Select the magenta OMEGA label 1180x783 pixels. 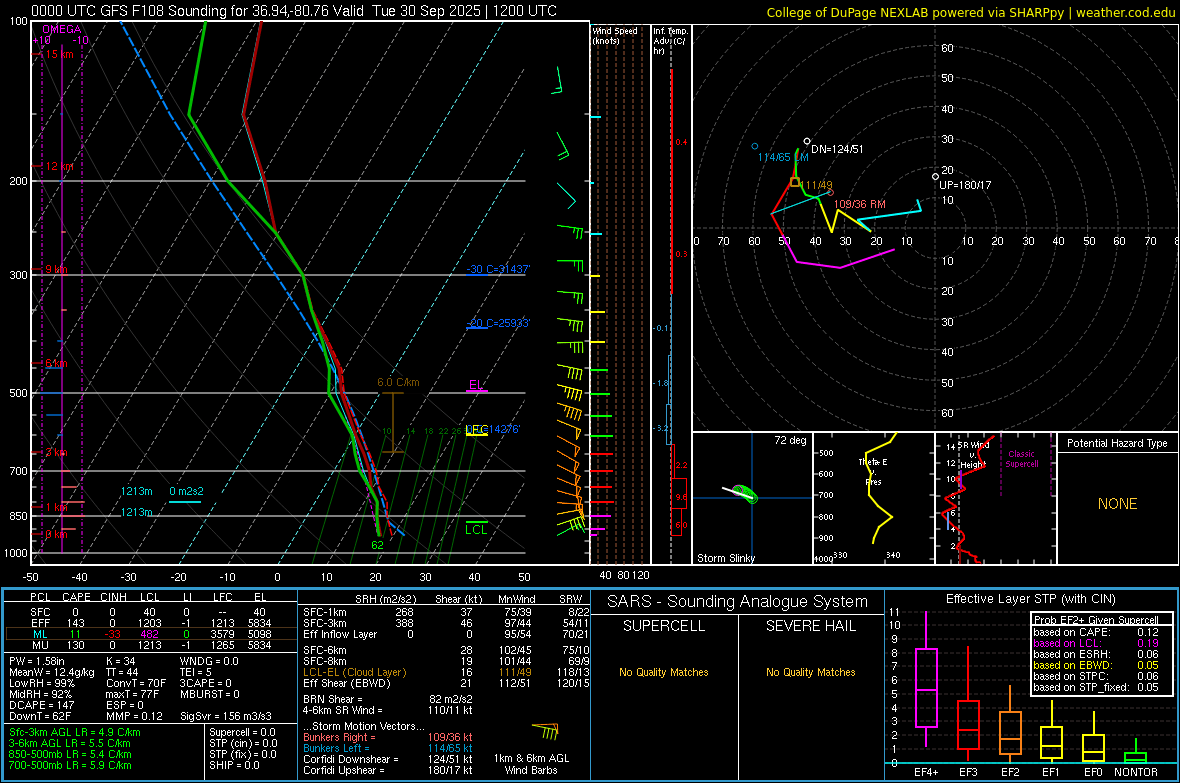coord(62,29)
